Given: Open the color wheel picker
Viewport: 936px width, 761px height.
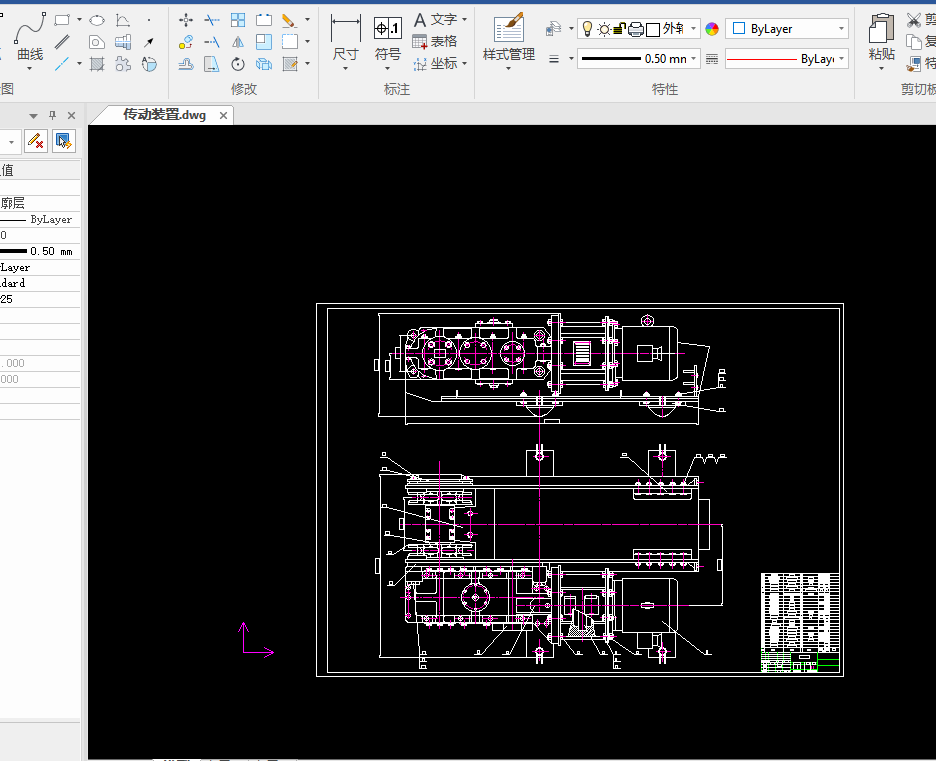Looking at the screenshot, I should (x=712, y=29).
